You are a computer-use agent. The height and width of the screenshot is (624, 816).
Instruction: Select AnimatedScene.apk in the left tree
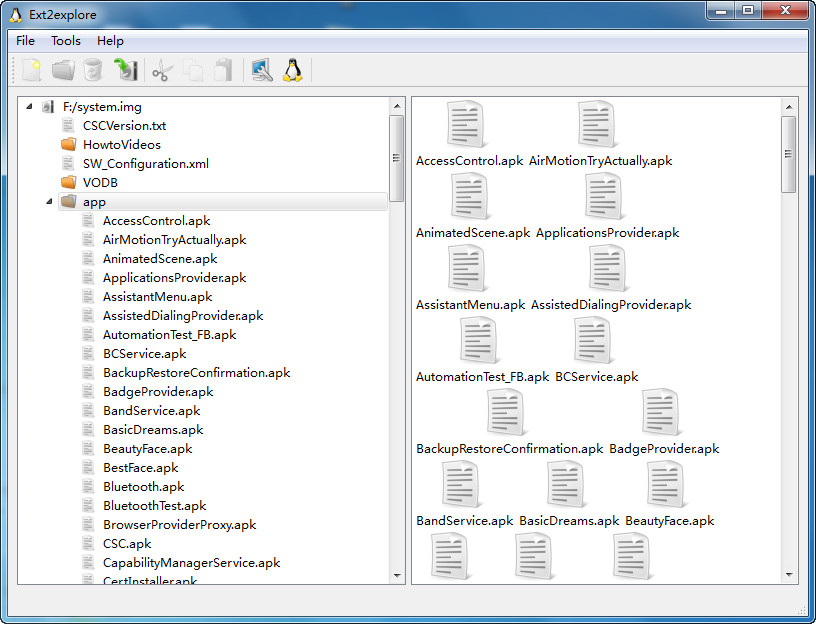160,259
